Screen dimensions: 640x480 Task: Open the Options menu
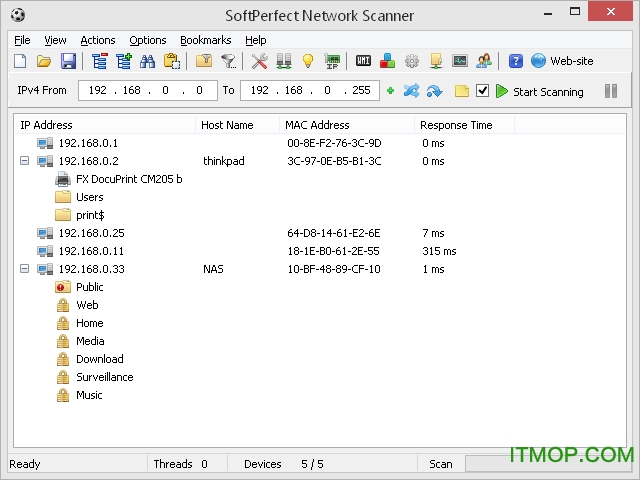148,40
